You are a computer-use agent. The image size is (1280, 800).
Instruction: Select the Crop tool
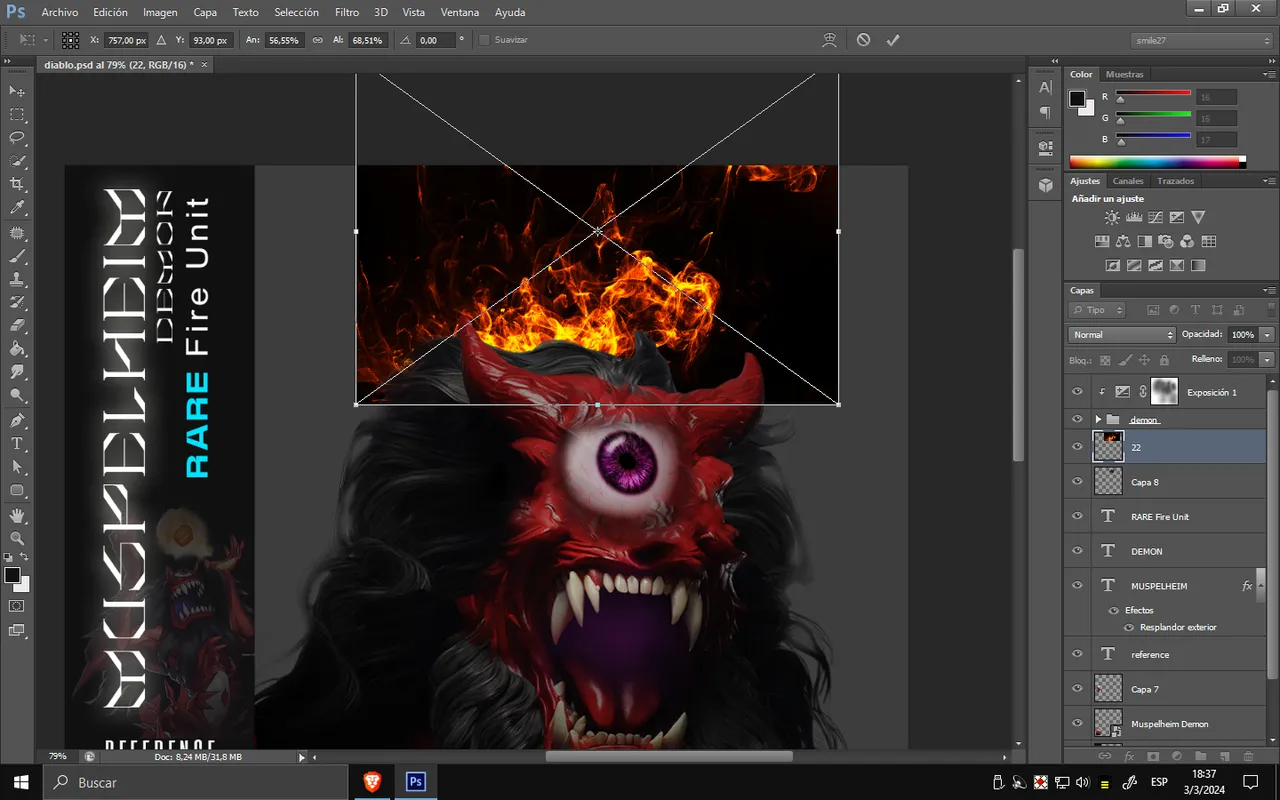coord(17,184)
